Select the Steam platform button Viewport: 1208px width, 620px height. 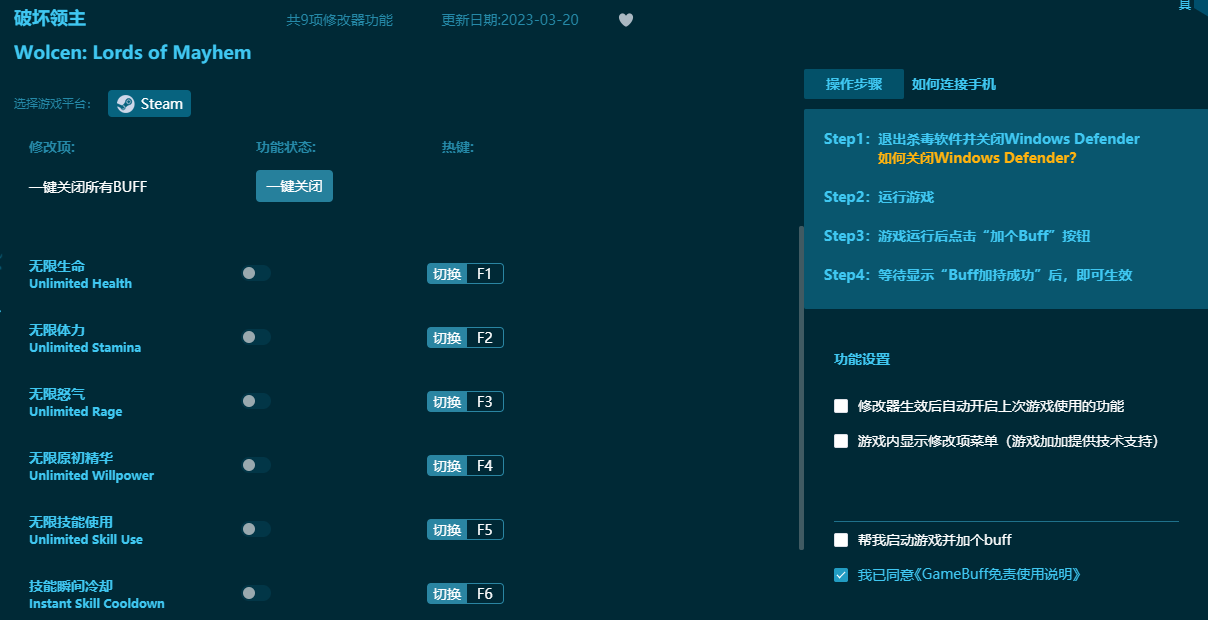pos(149,103)
